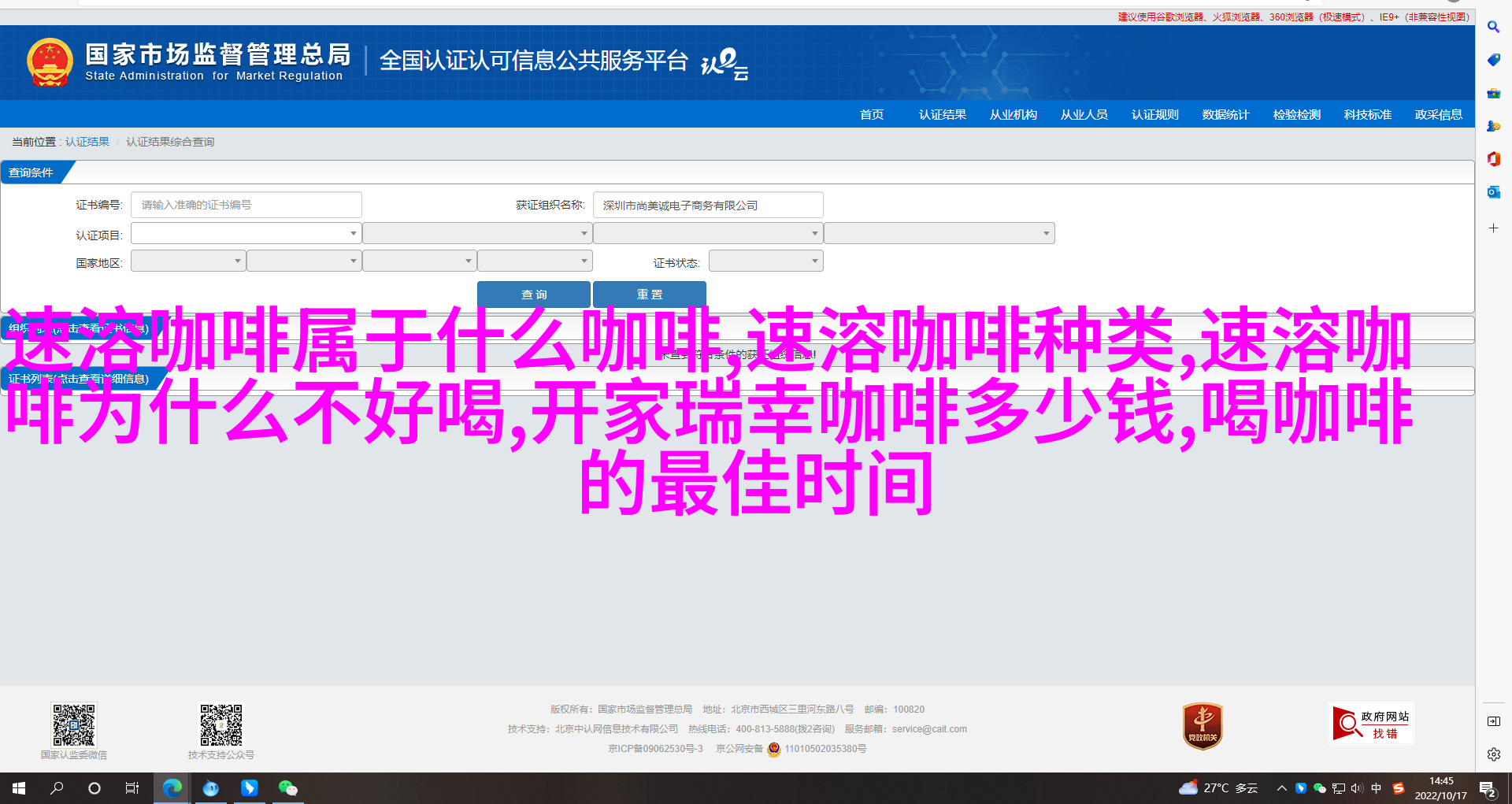This screenshot has height=804, width=1512.
Task: Show hidden tray icons chevron
Action: tap(1281, 788)
